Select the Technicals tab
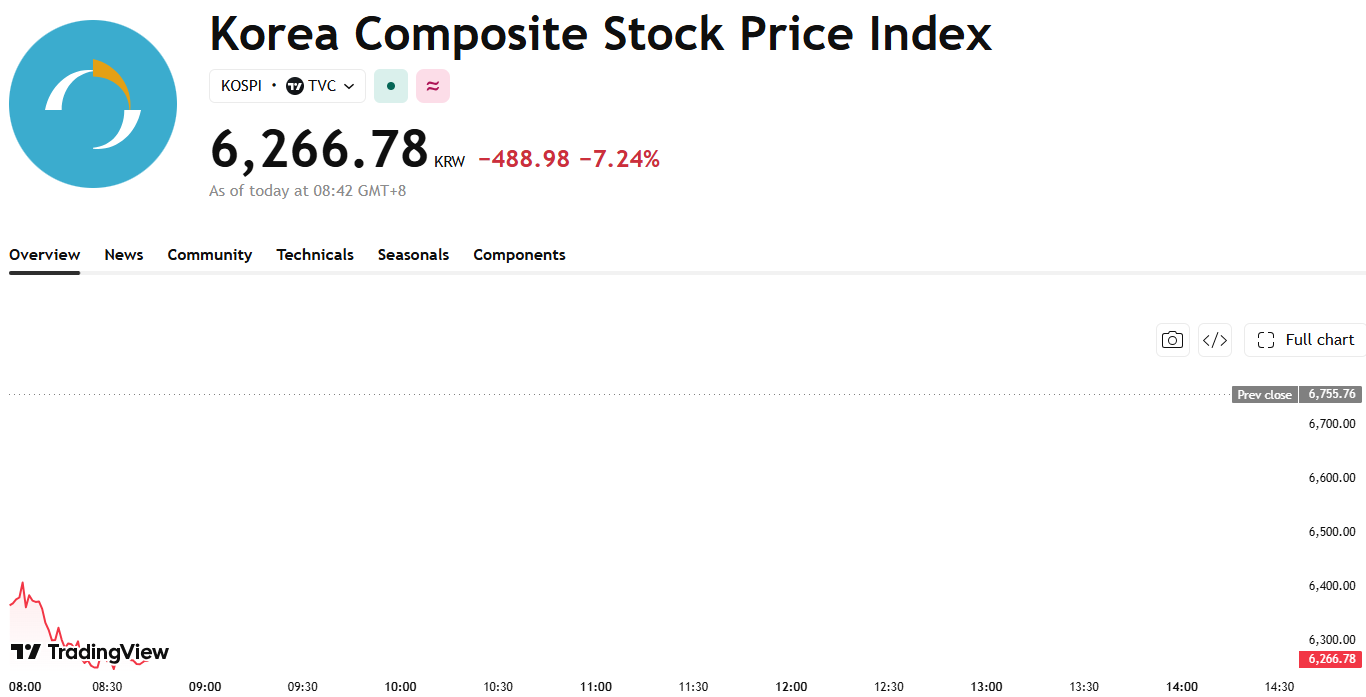The height and width of the screenshot is (697, 1366). pyautogui.click(x=315, y=255)
